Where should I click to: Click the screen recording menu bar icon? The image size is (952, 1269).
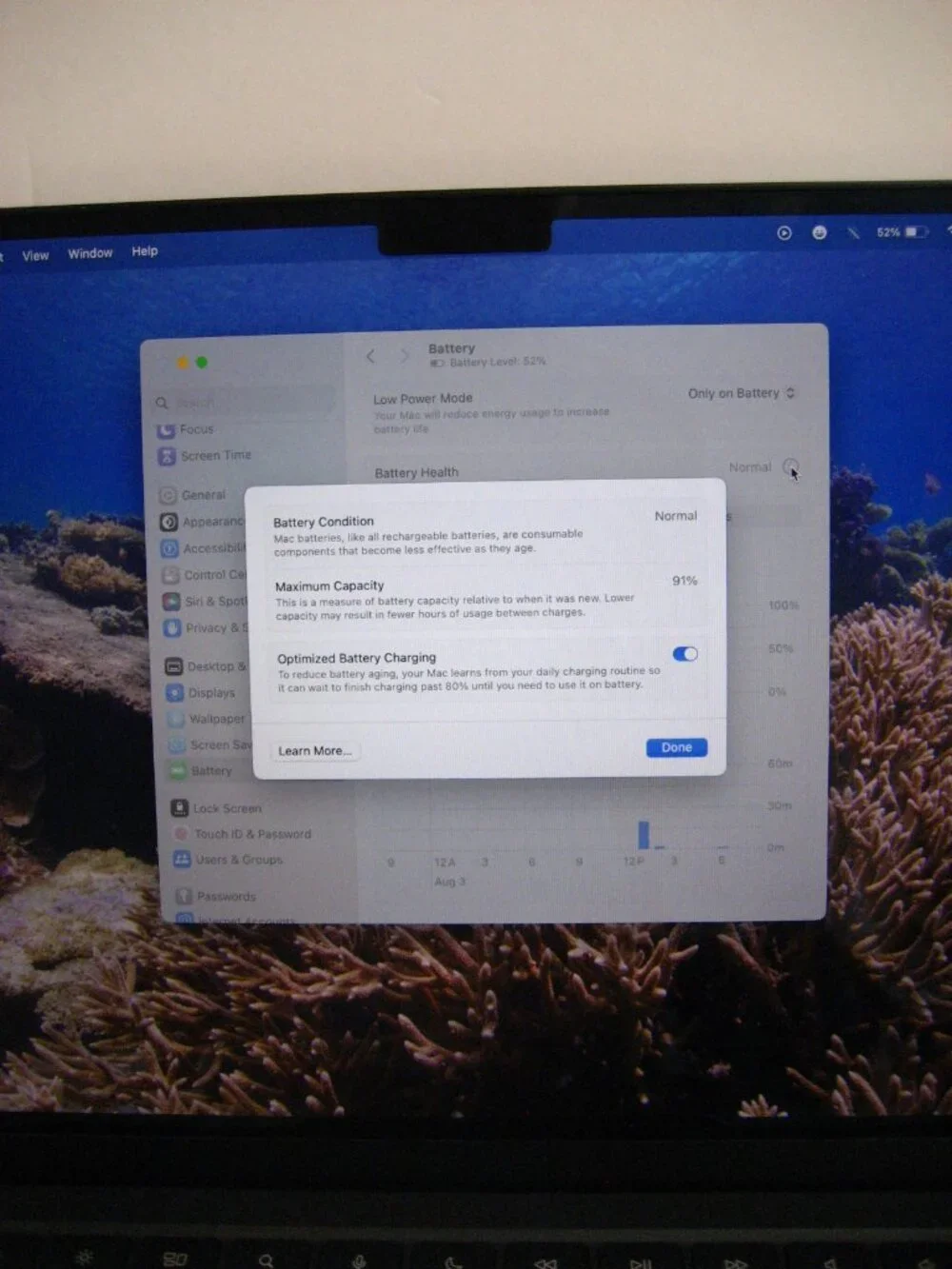784,233
